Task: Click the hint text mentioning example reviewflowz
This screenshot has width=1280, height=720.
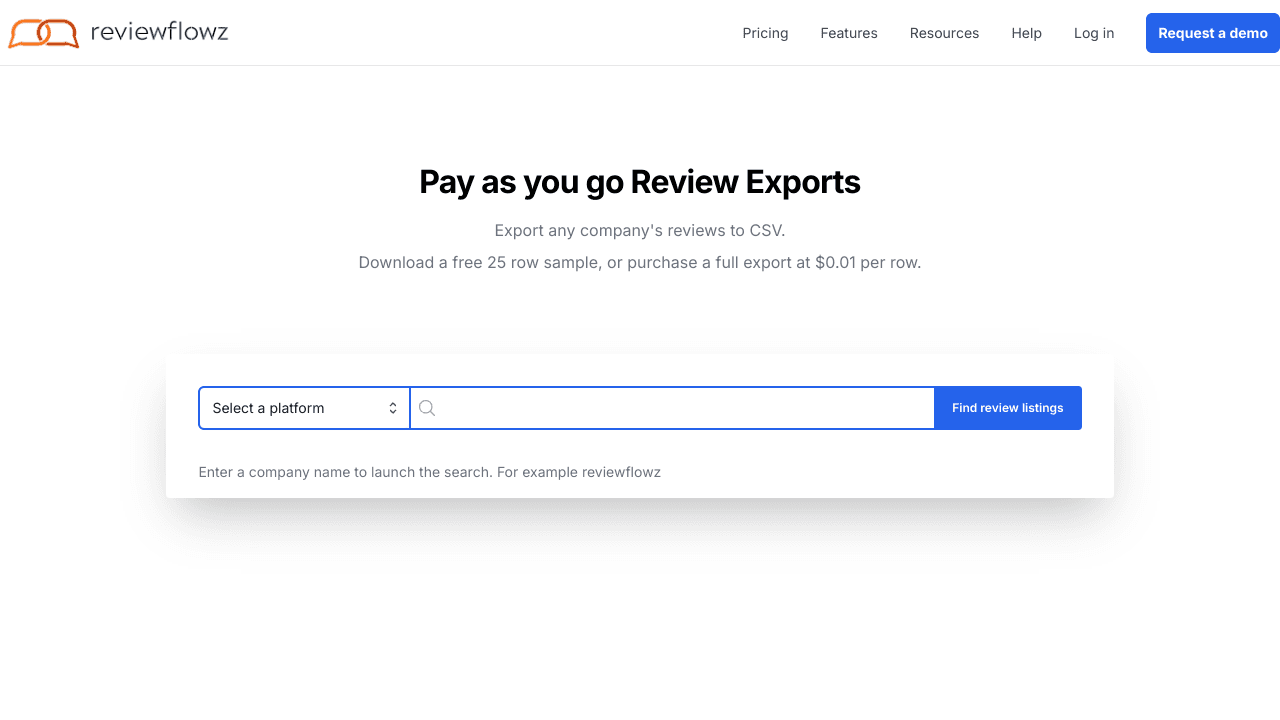Action: coord(430,472)
